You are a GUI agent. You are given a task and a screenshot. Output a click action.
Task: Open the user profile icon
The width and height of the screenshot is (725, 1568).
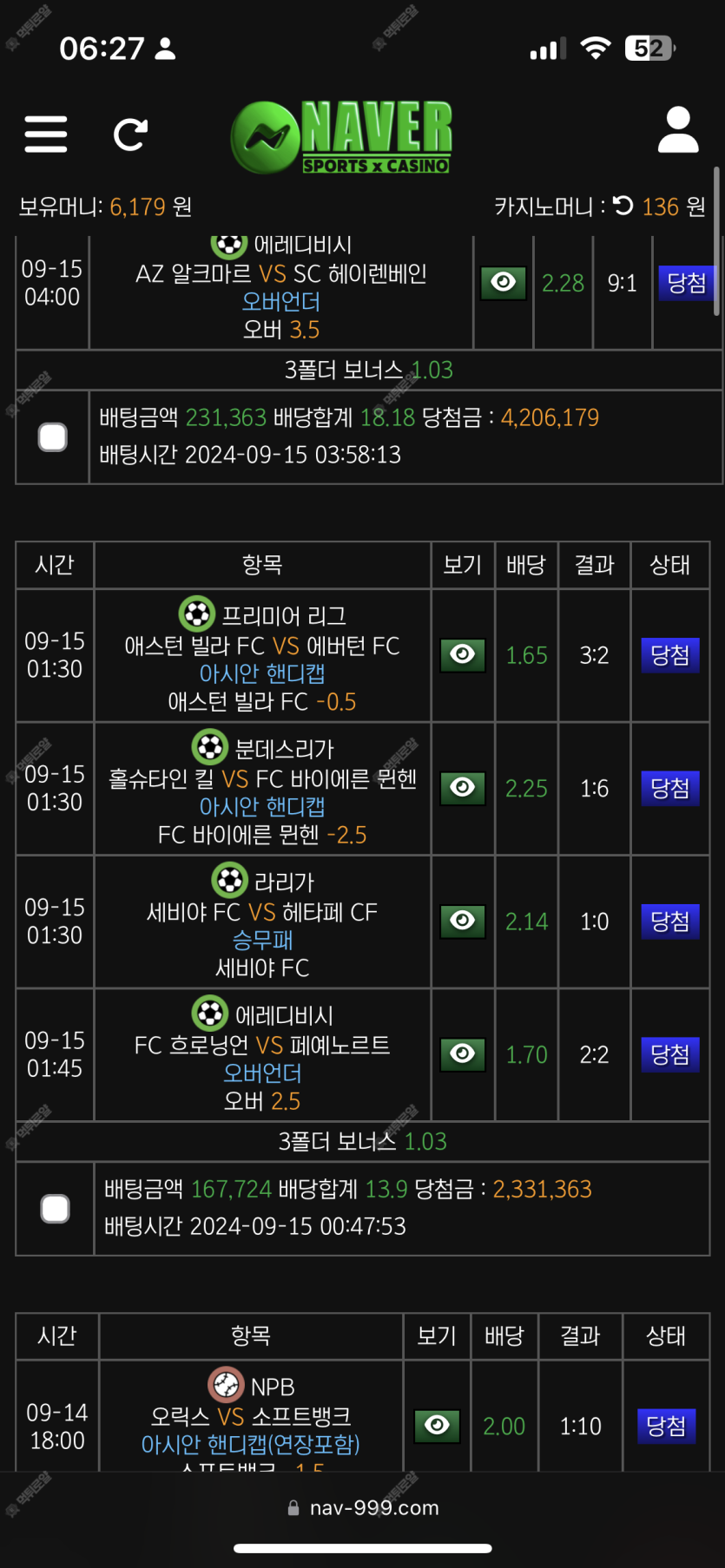678,130
